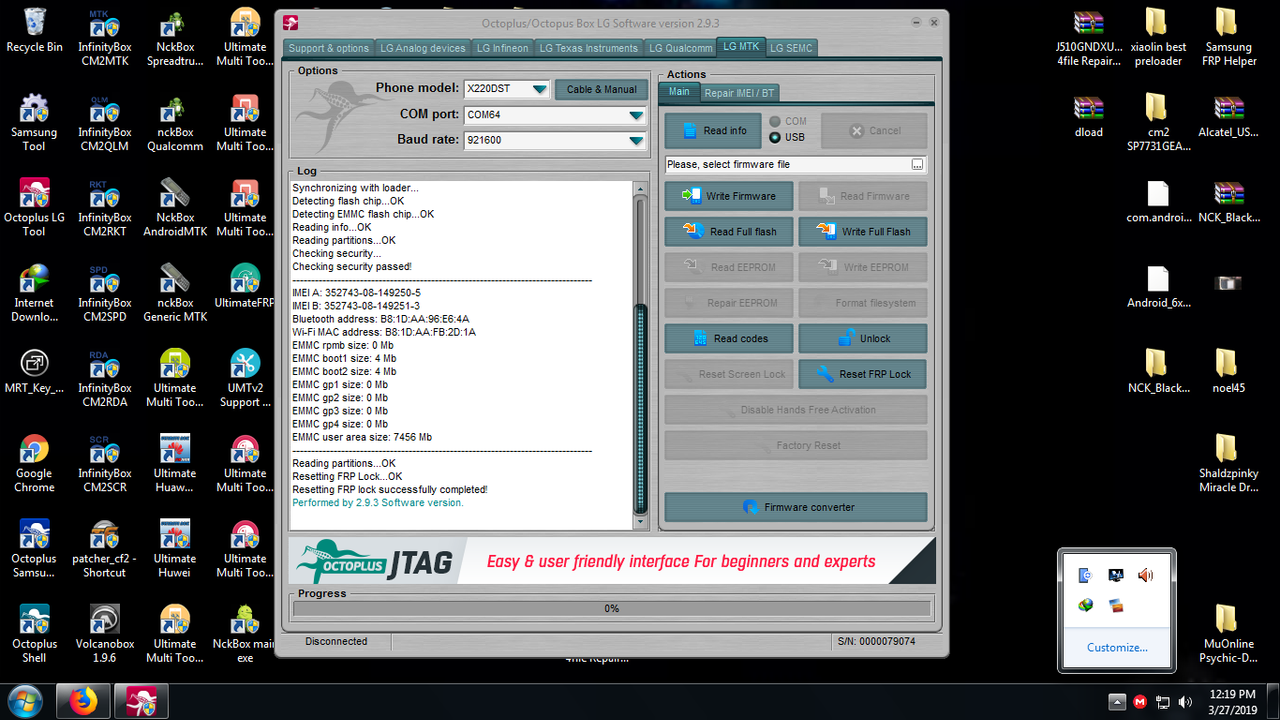Open UMTv2 Support desktop shortcut
1280x720 pixels.
click(245, 379)
